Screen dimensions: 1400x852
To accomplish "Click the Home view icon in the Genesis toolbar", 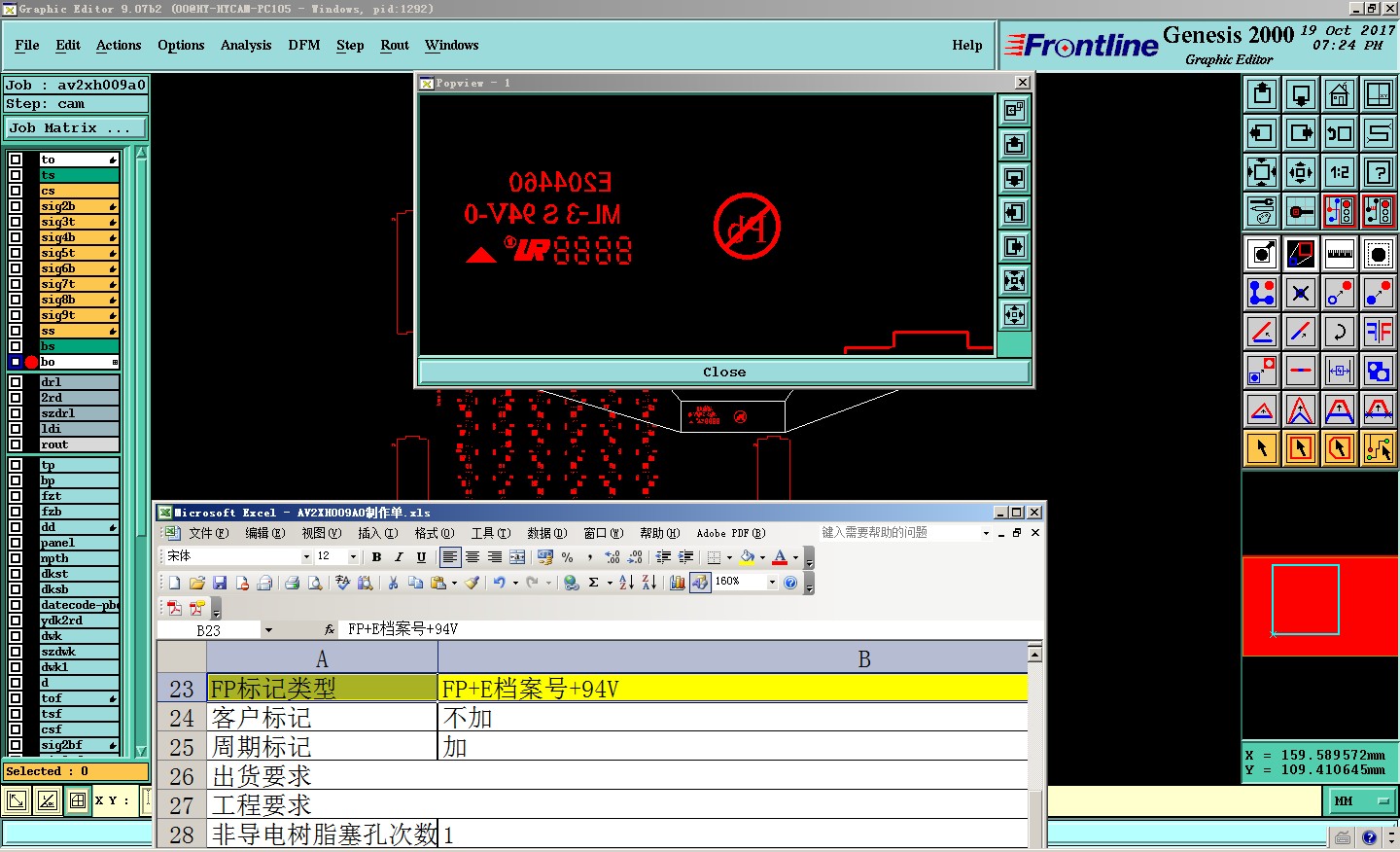I will coord(1340,94).
